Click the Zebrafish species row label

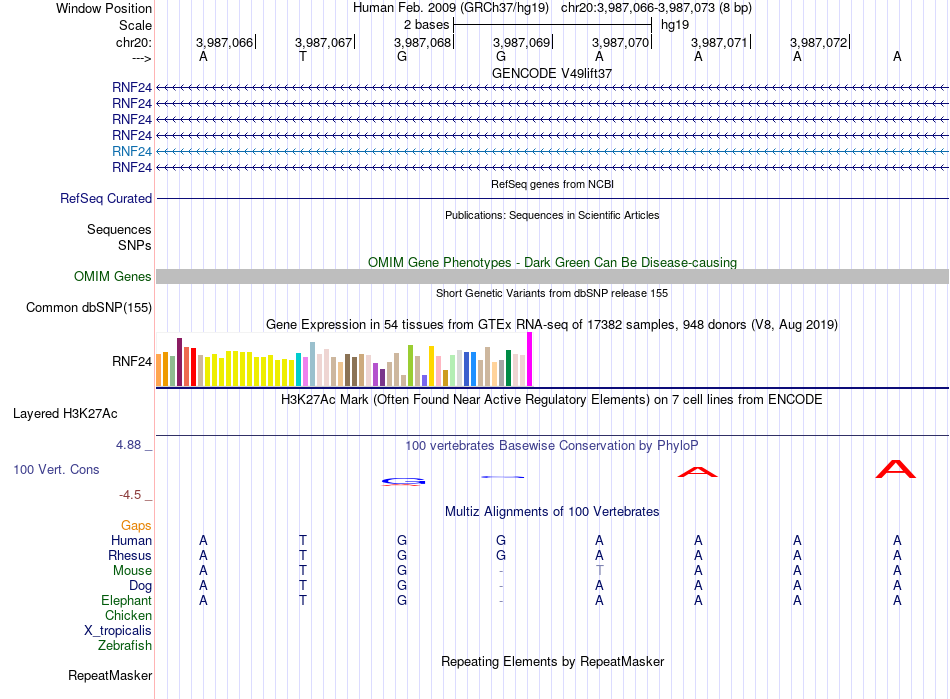click(125, 646)
